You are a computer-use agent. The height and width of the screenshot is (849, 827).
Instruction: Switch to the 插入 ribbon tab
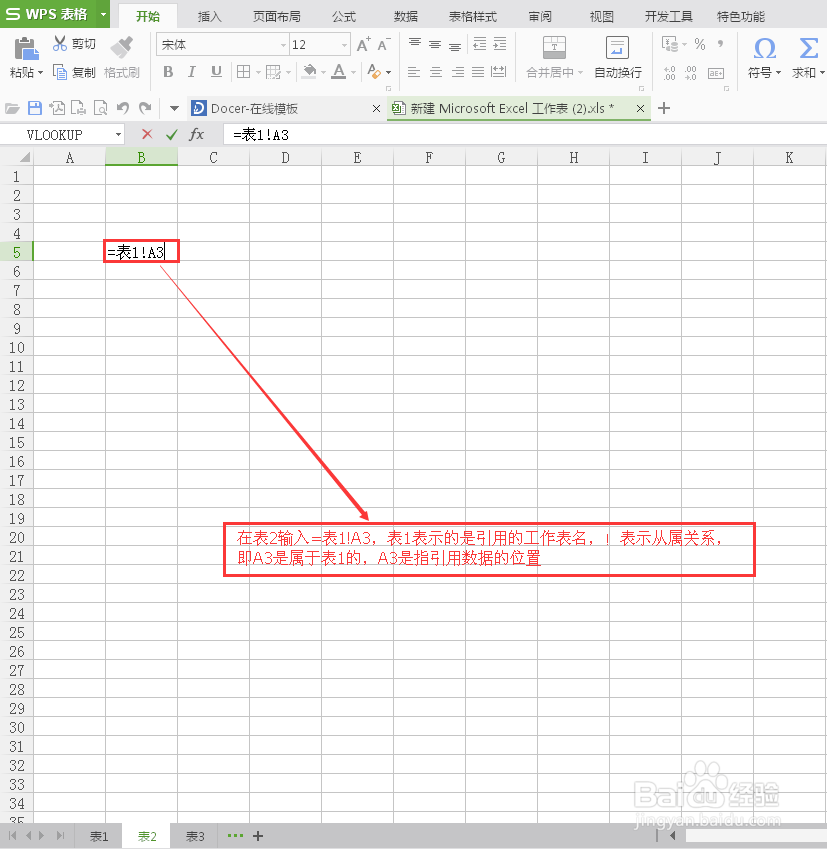coord(209,15)
